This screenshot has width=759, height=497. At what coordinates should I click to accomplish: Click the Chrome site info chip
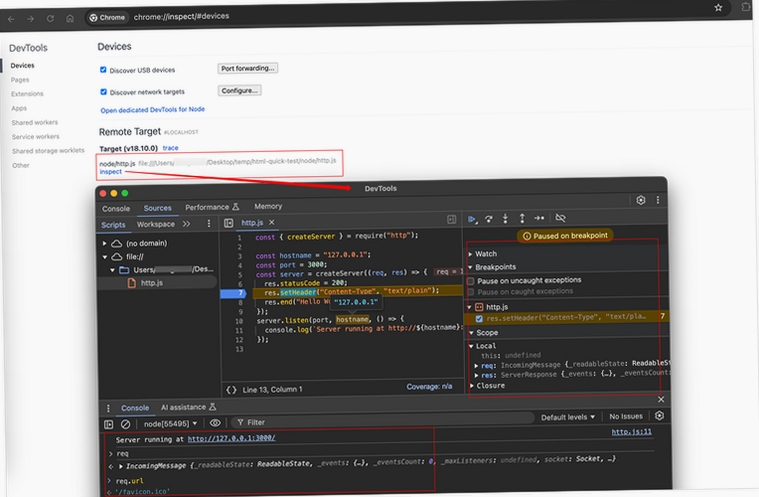[107, 17]
